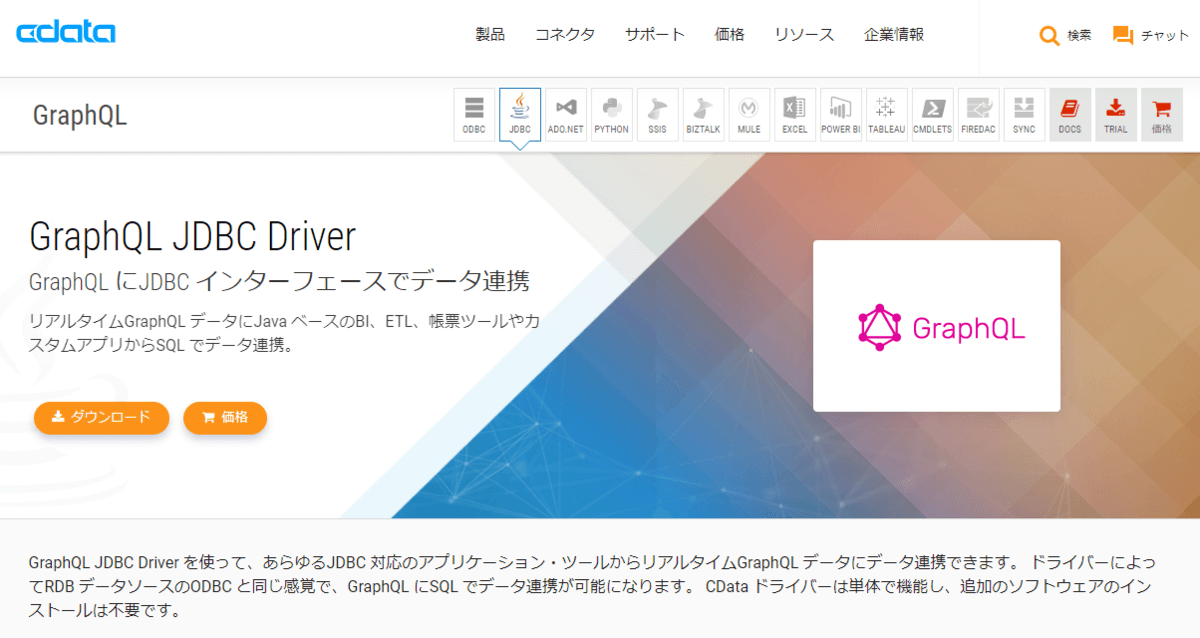Open the SSIS component icon

click(x=657, y=113)
